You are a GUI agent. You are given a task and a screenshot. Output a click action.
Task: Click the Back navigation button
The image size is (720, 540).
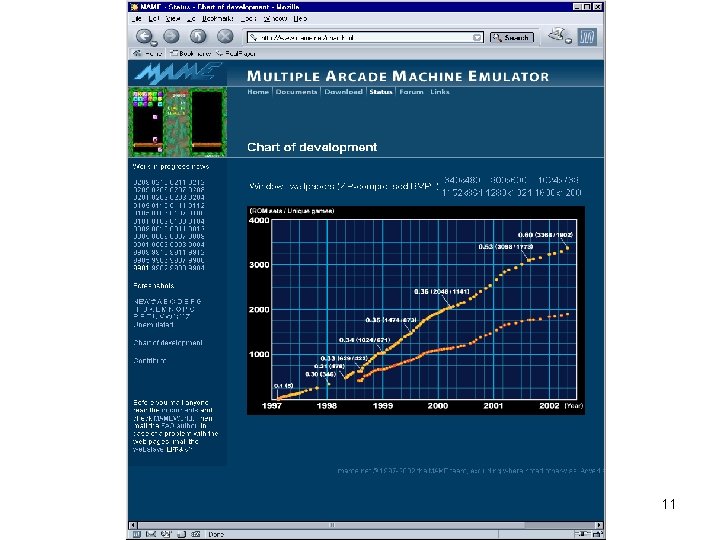(x=144, y=36)
